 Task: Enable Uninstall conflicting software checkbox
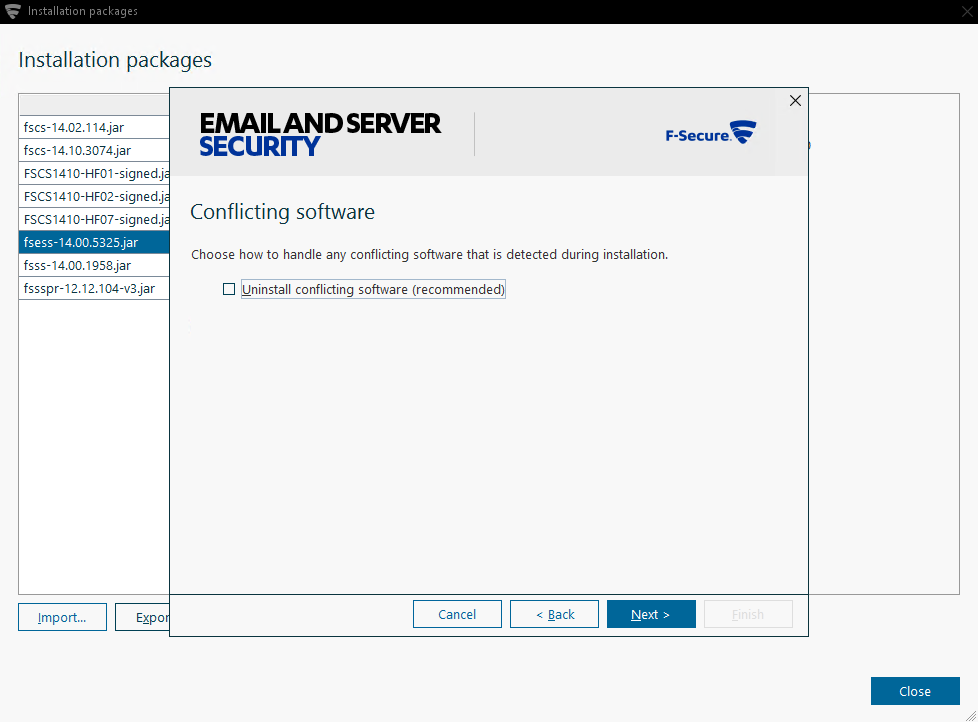pos(229,289)
